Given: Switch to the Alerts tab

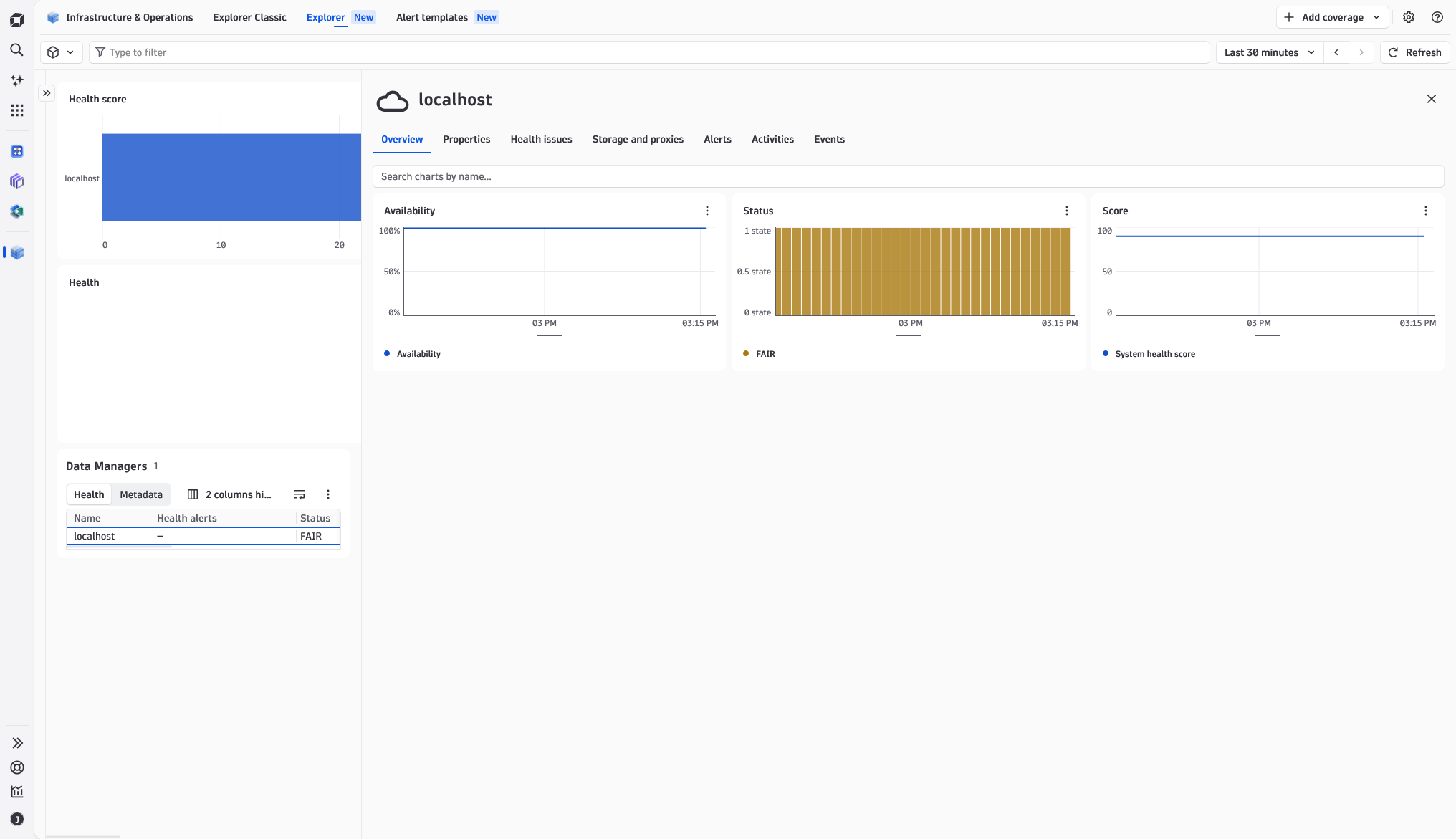Looking at the screenshot, I should point(717,139).
